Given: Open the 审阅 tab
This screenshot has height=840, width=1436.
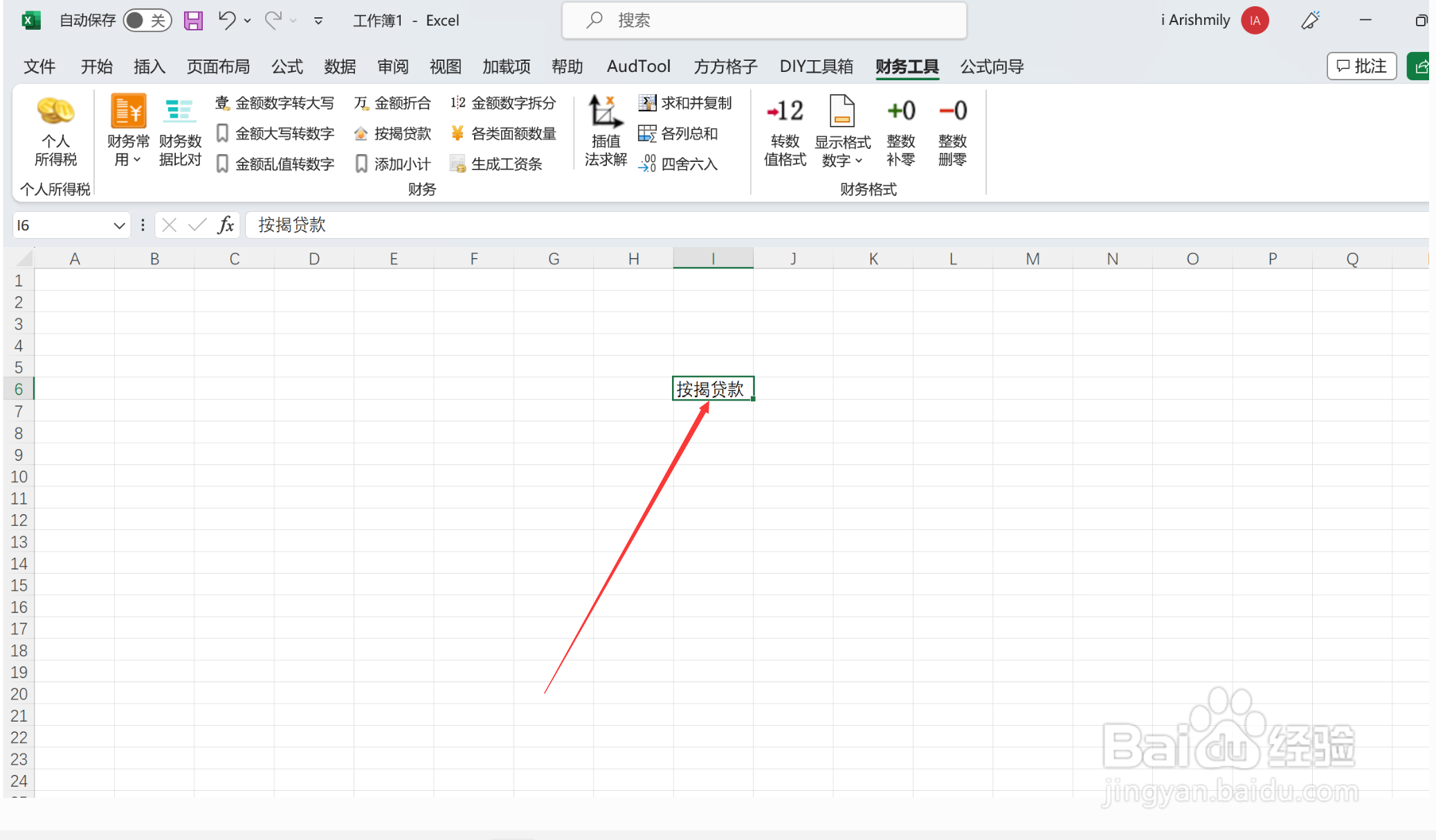Looking at the screenshot, I should (x=392, y=66).
